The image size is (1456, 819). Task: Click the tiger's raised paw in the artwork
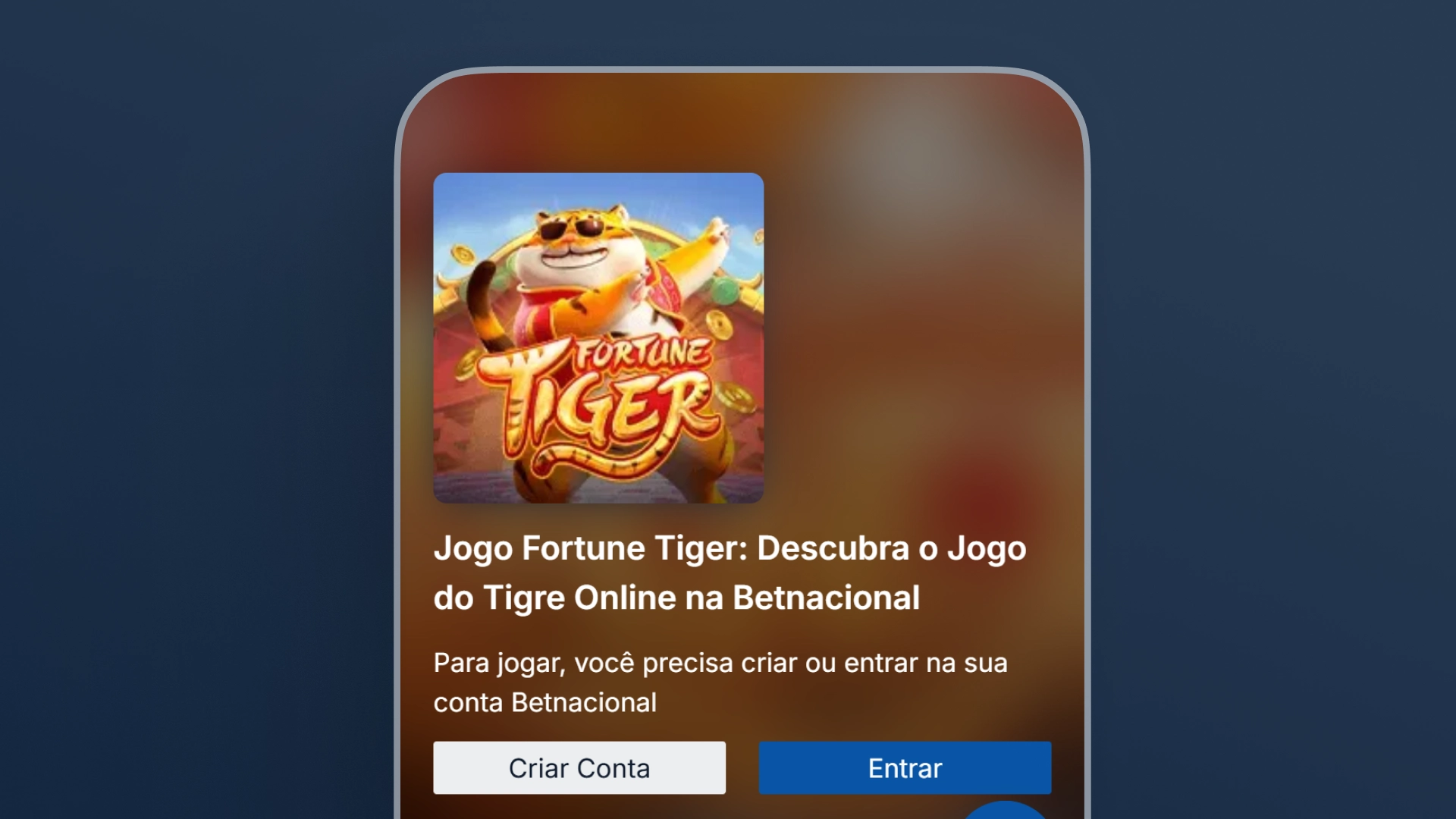[x=715, y=231]
